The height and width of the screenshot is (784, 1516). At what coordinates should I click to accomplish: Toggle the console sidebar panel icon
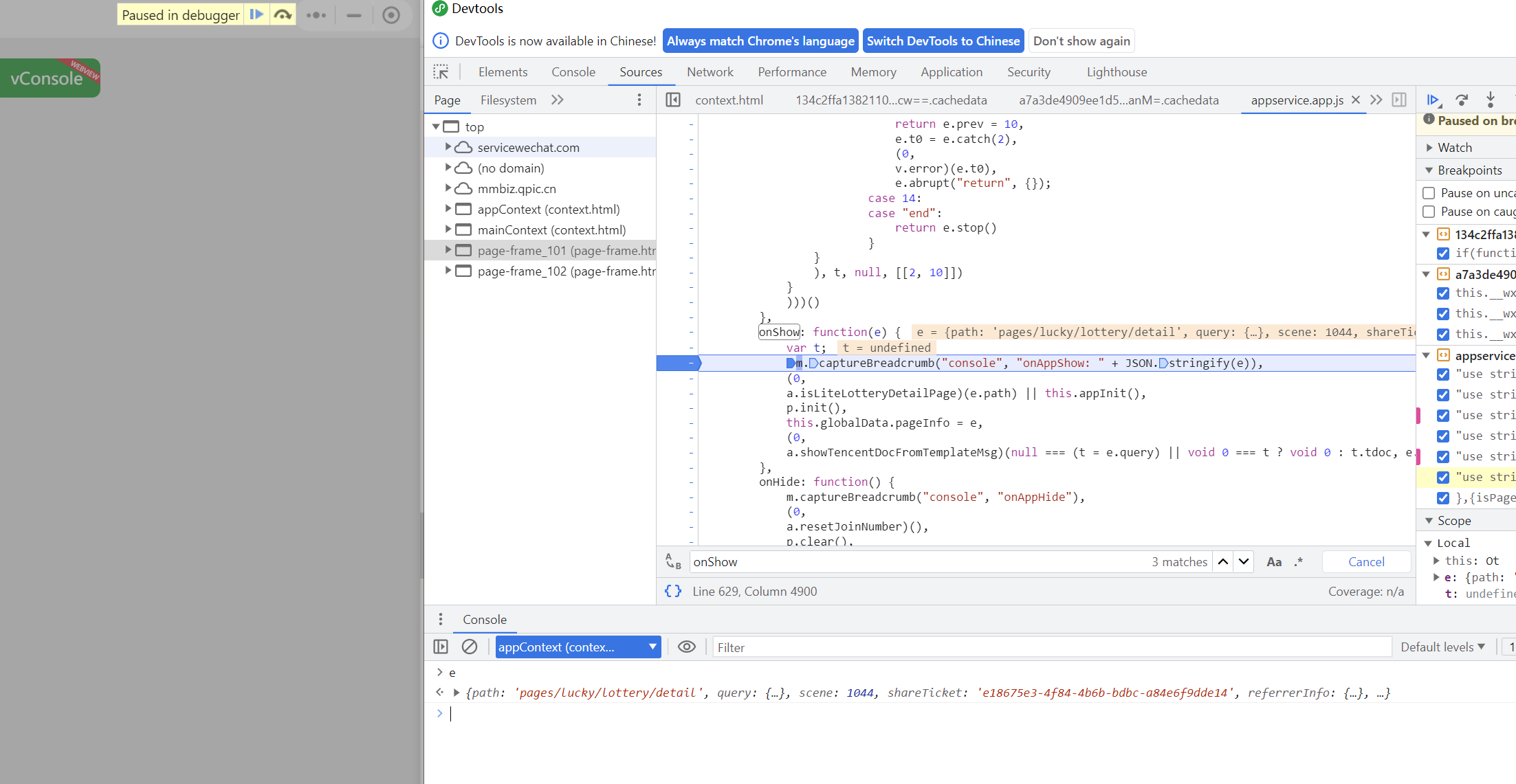(441, 647)
